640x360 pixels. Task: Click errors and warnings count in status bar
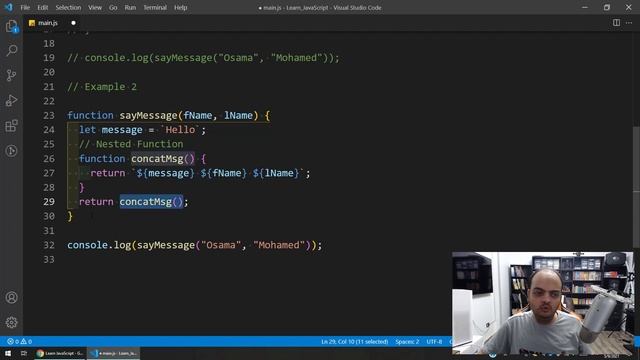click(19, 341)
